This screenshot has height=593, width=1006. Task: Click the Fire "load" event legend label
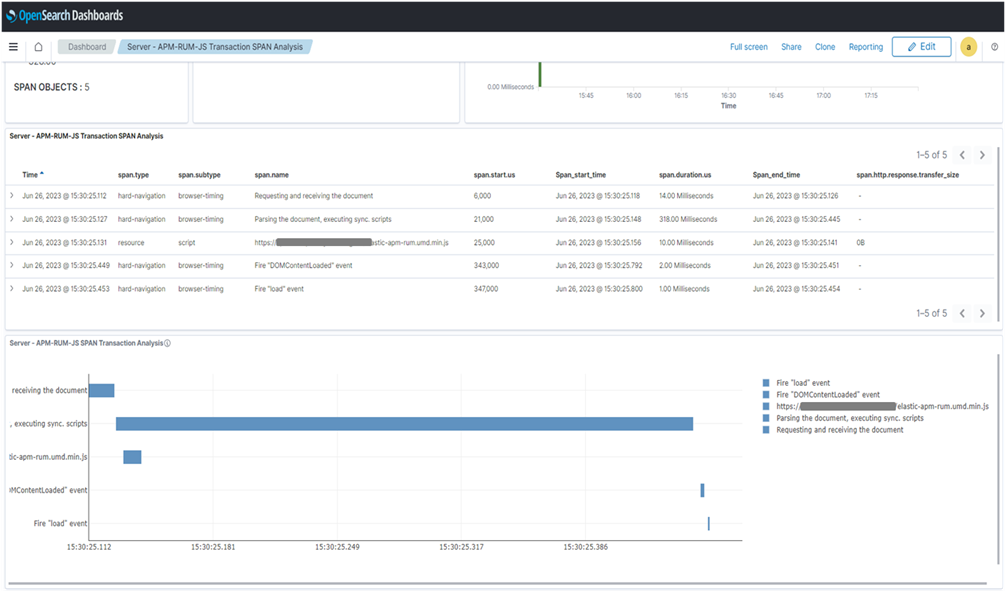click(803, 383)
